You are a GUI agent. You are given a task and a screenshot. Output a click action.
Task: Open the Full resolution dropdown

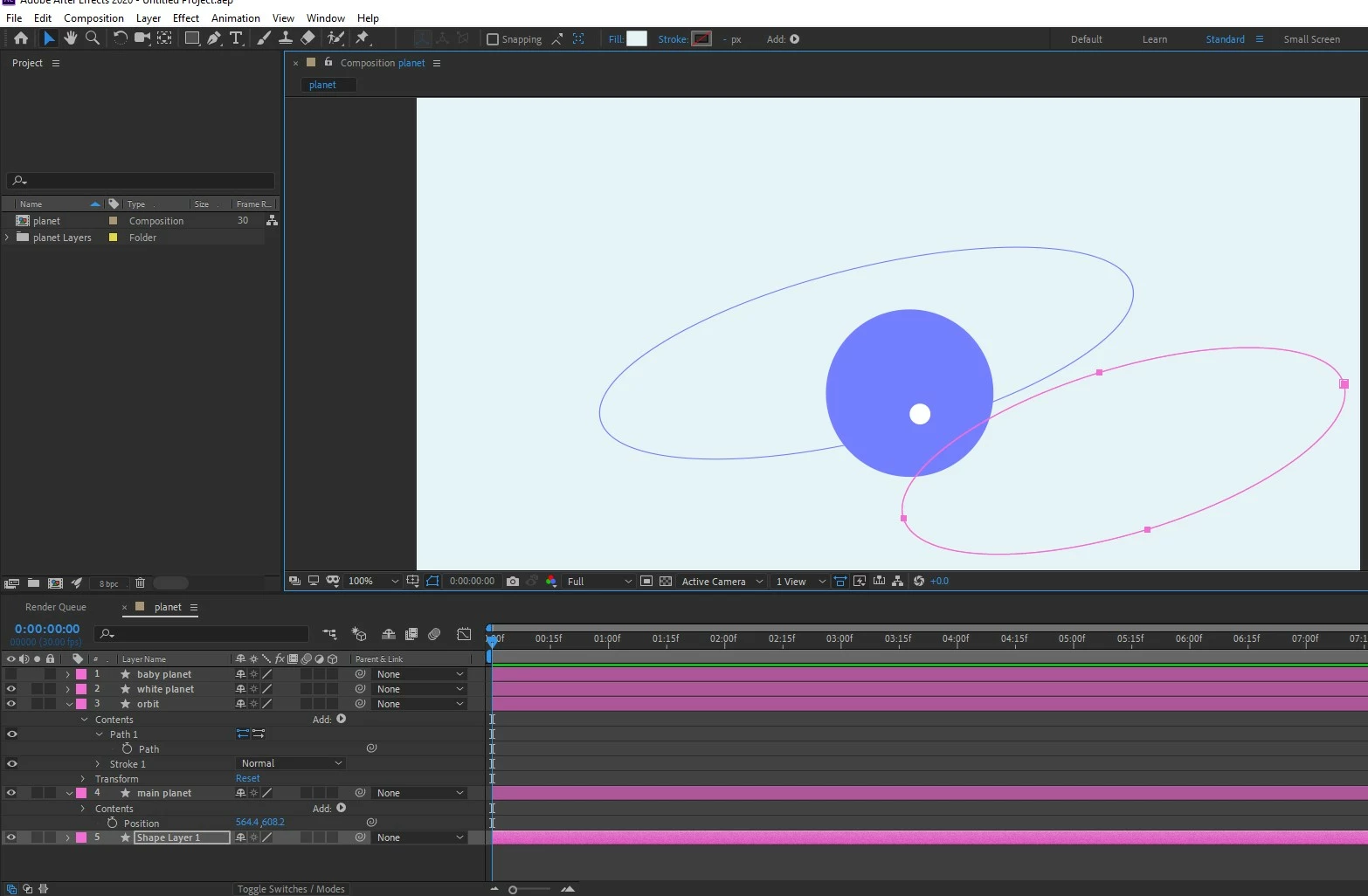click(599, 582)
